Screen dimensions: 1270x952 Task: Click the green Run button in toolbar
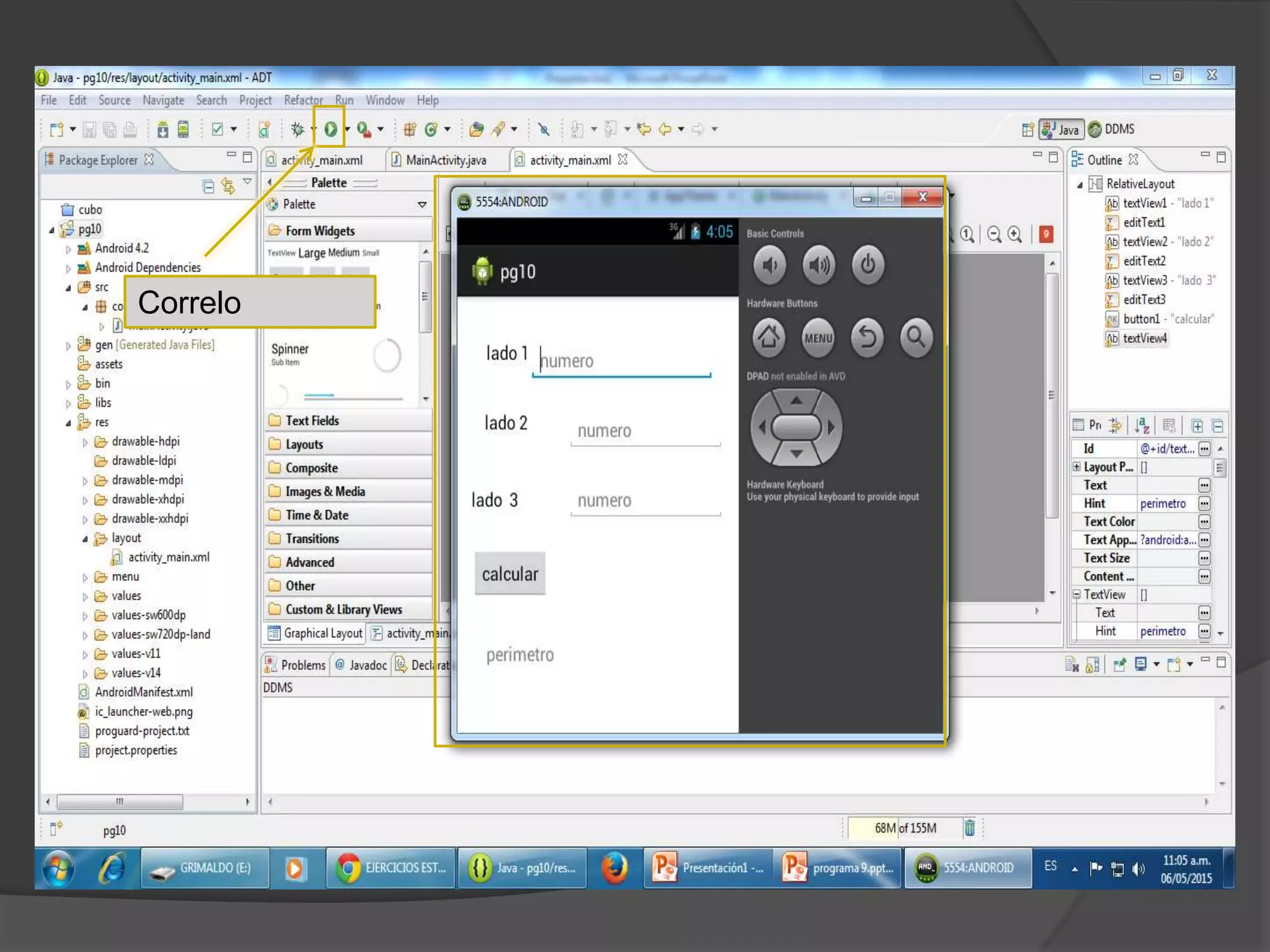pyautogui.click(x=331, y=129)
